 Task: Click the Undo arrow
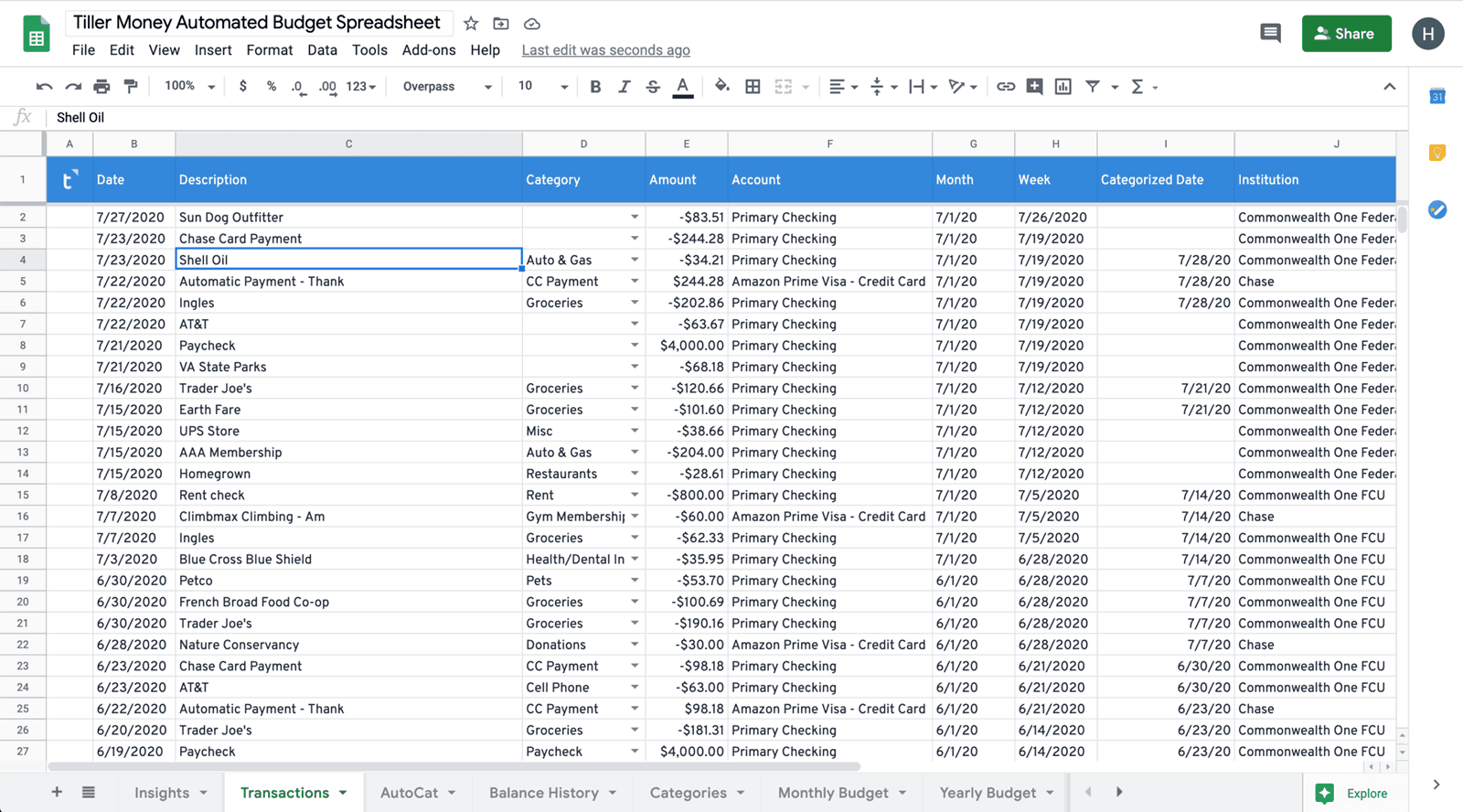tap(44, 87)
